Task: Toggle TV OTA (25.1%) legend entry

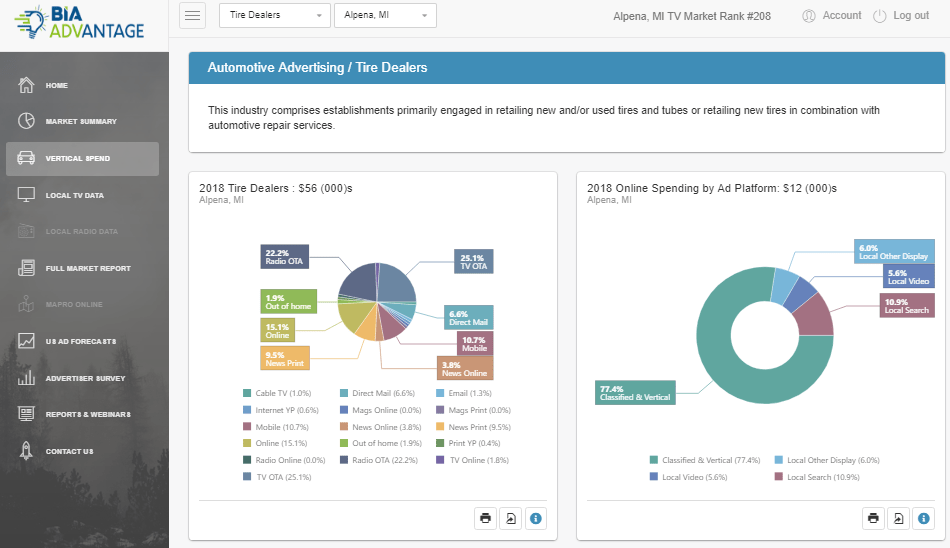Action: pyautogui.click(x=277, y=478)
